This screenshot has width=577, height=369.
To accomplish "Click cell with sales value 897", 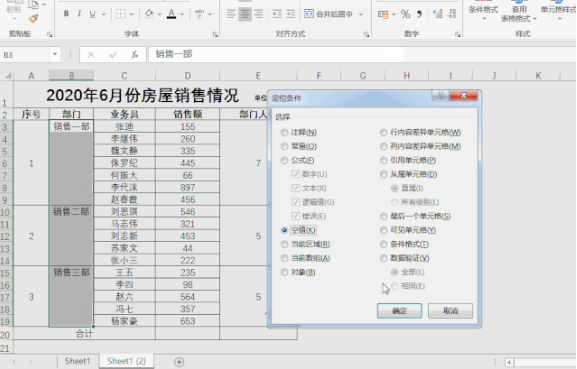I will [187, 187].
